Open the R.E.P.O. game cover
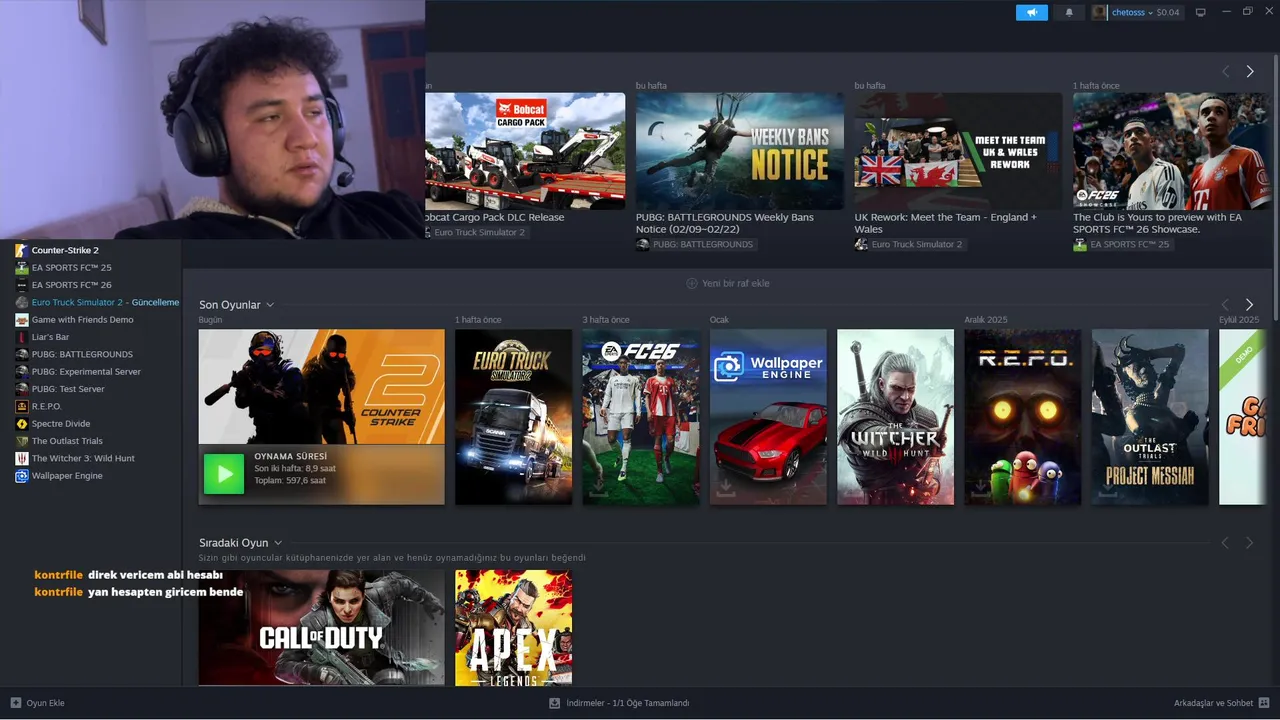The height and width of the screenshot is (720, 1280). click(x=1022, y=417)
